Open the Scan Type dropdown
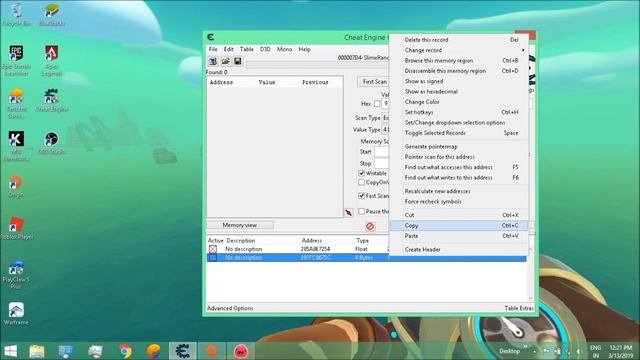640x360 pixels. pos(385,118)
